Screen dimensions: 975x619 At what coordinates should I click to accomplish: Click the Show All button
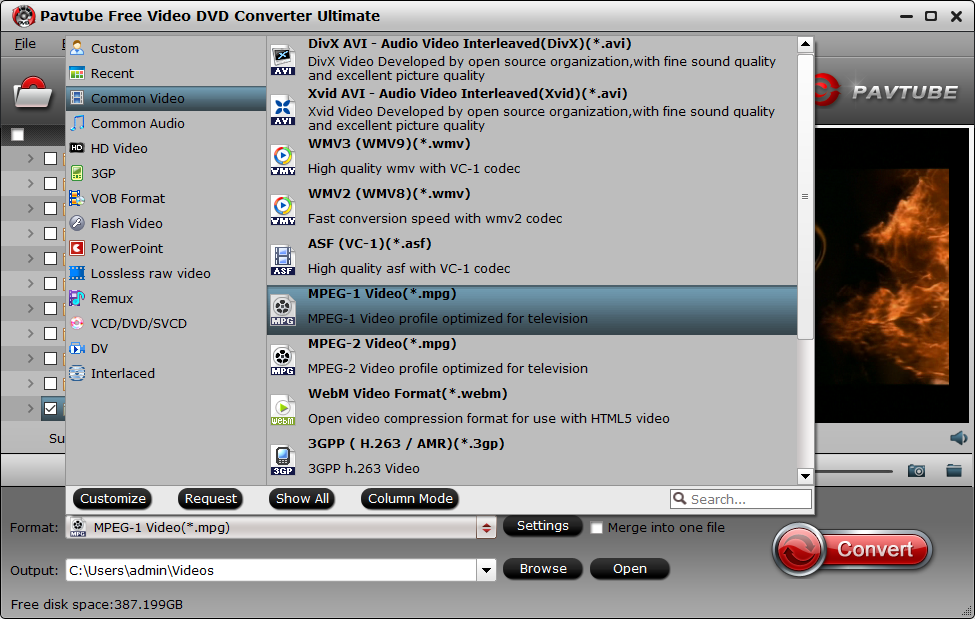(302, 498)
